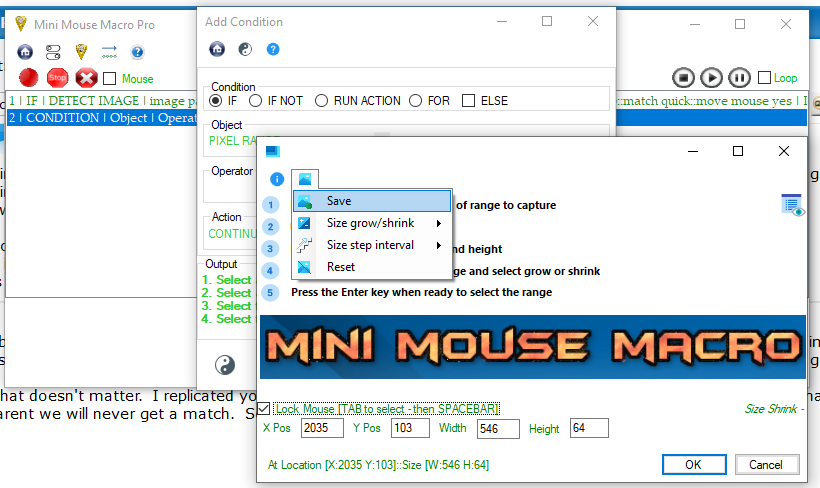Click step 4 circle icon
820x488 pixels.
click(x=270, y=270)
